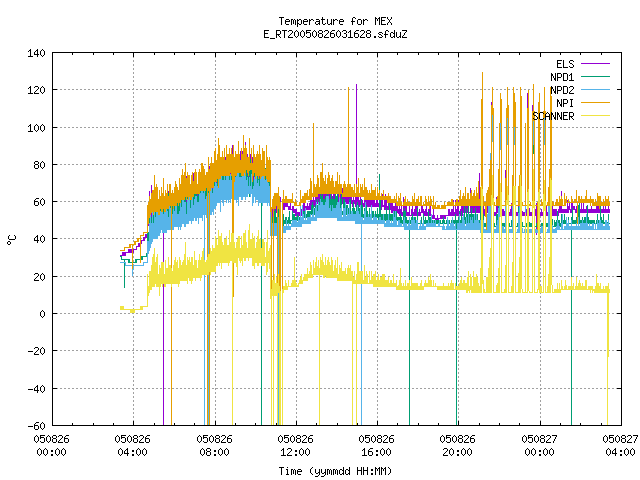Click the 050826 08:00 x-axis label

pyautogui.click(x=215, y=446)
